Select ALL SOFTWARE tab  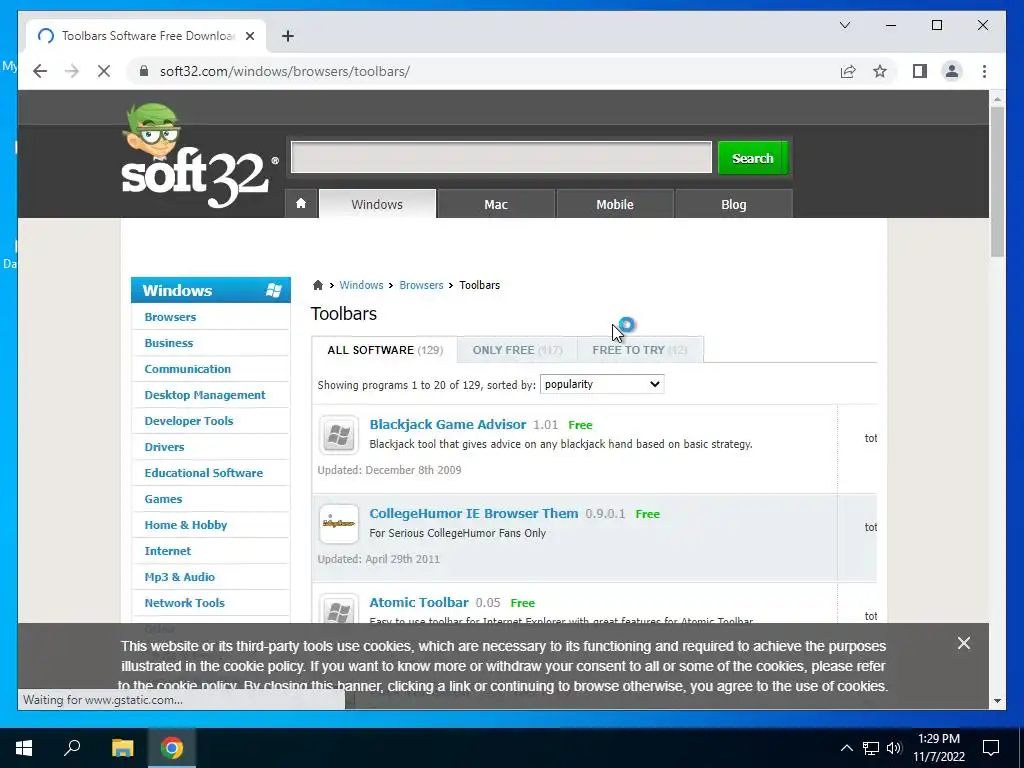[385, 350]
